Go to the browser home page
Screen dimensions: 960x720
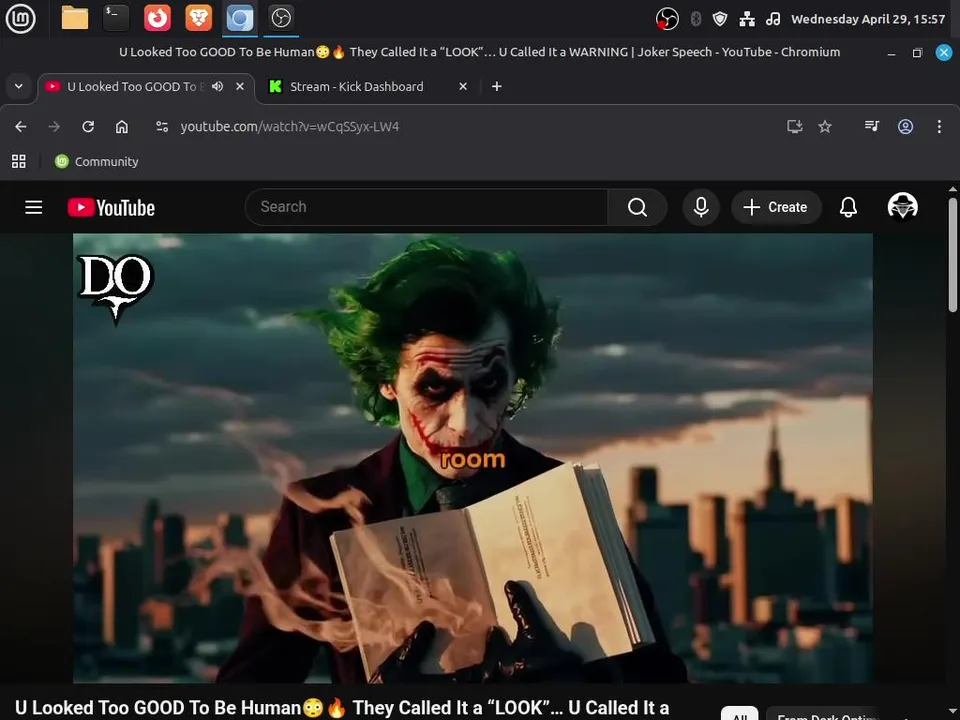pyautogui.click(x=122, y=126)
